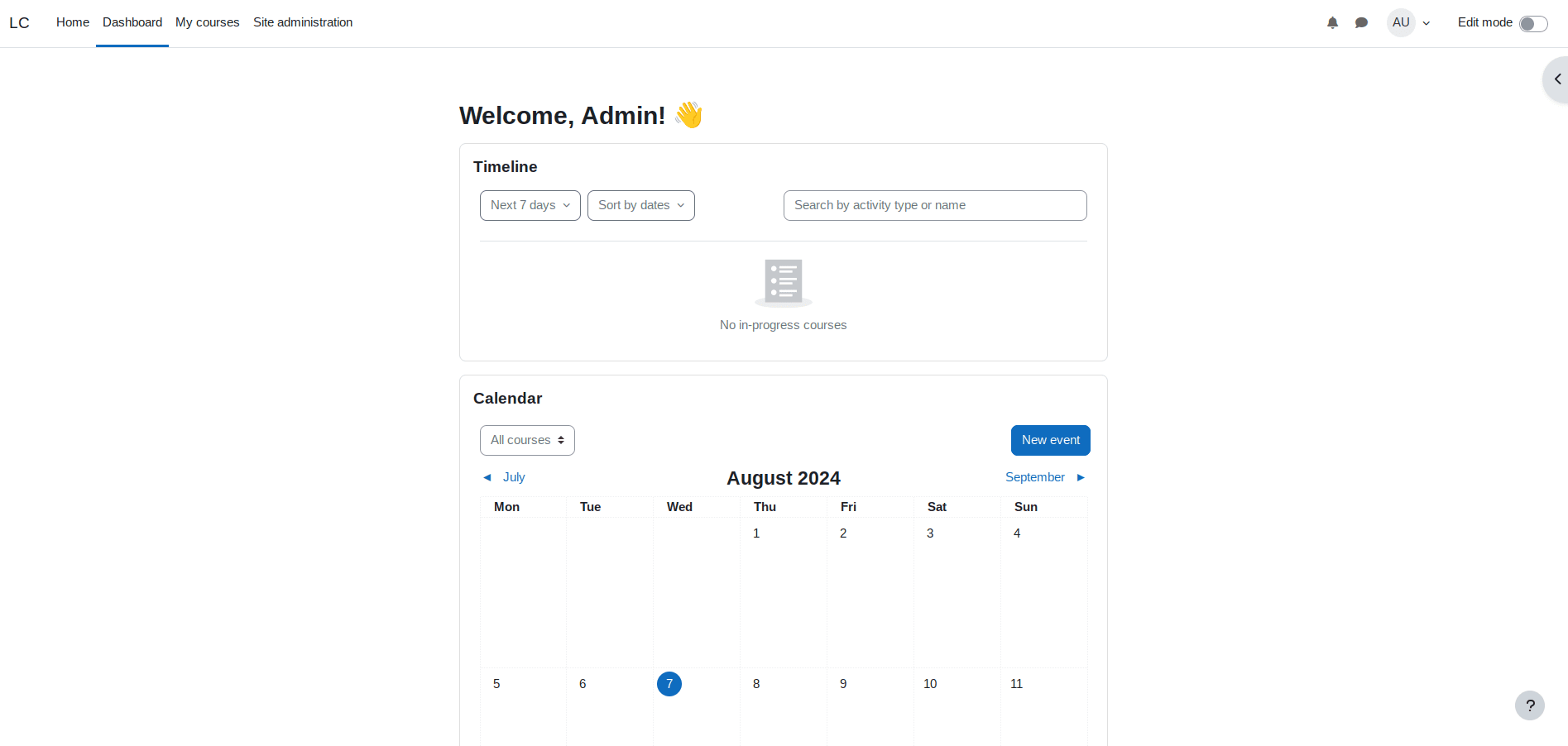Viewport: 1568px width, 746px height.
Task: Open the messaging speech bubble icon
Action: pos(1361,23)
